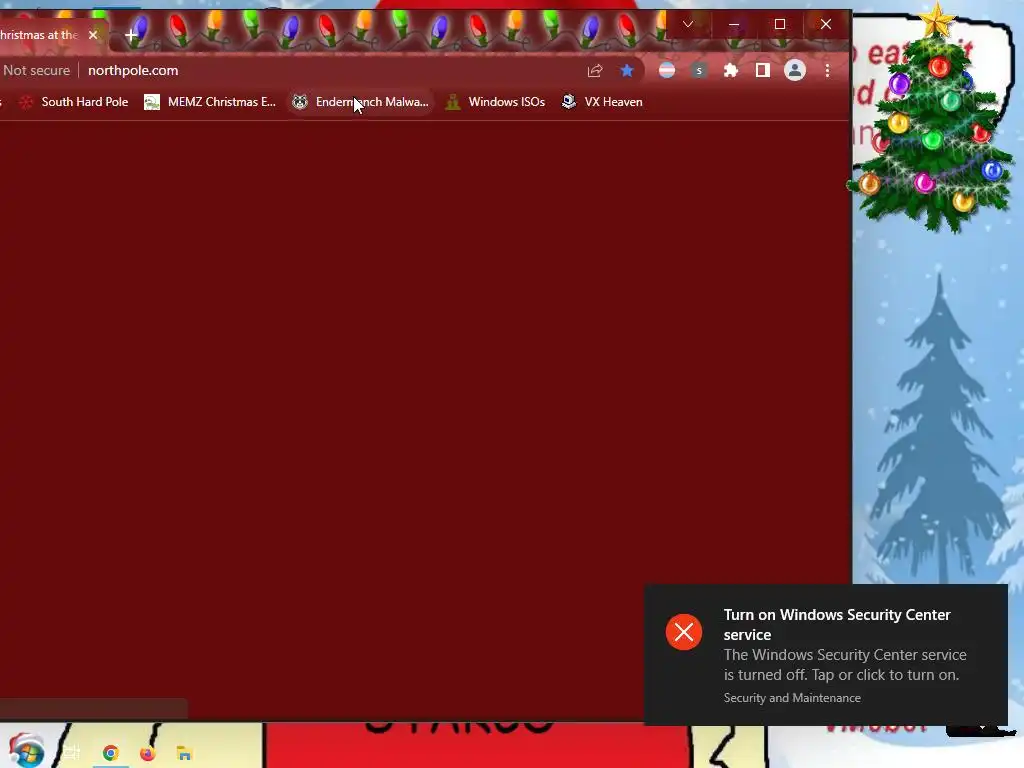Click Security and Maintenance notification source
1024x768 pixels.
792,697
